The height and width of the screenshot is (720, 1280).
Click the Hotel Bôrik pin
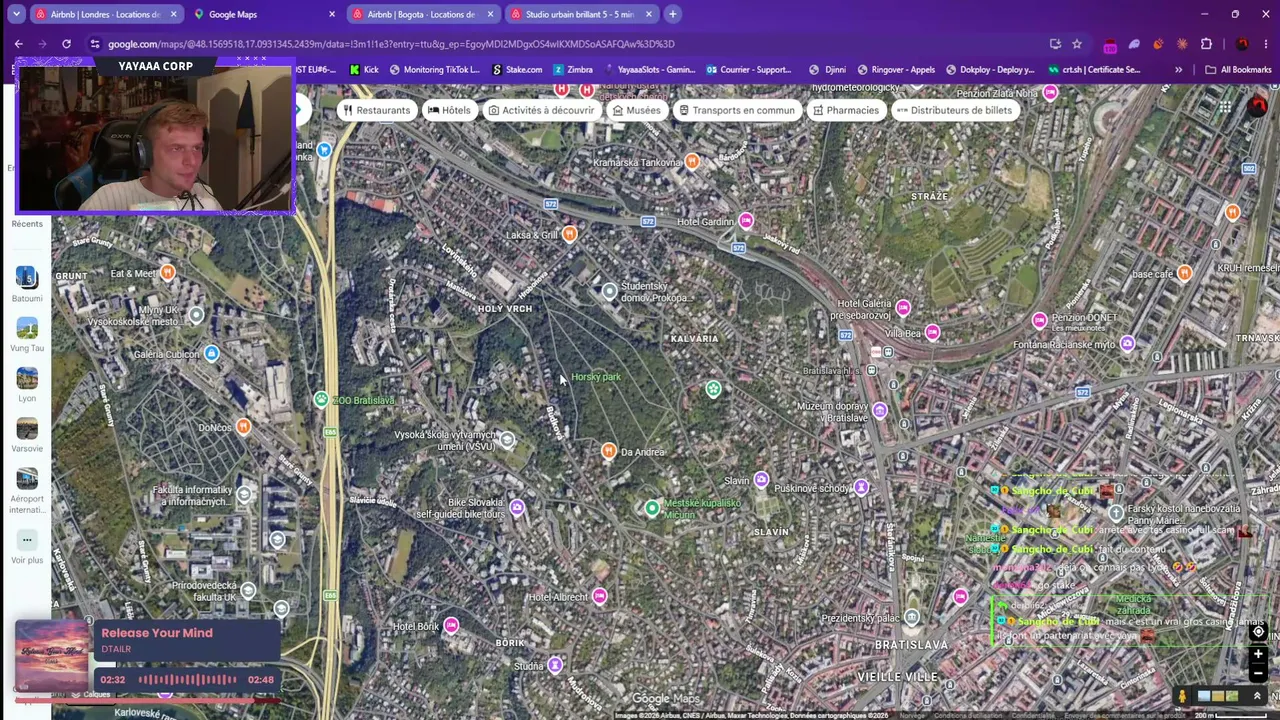(x=451, y=625)
